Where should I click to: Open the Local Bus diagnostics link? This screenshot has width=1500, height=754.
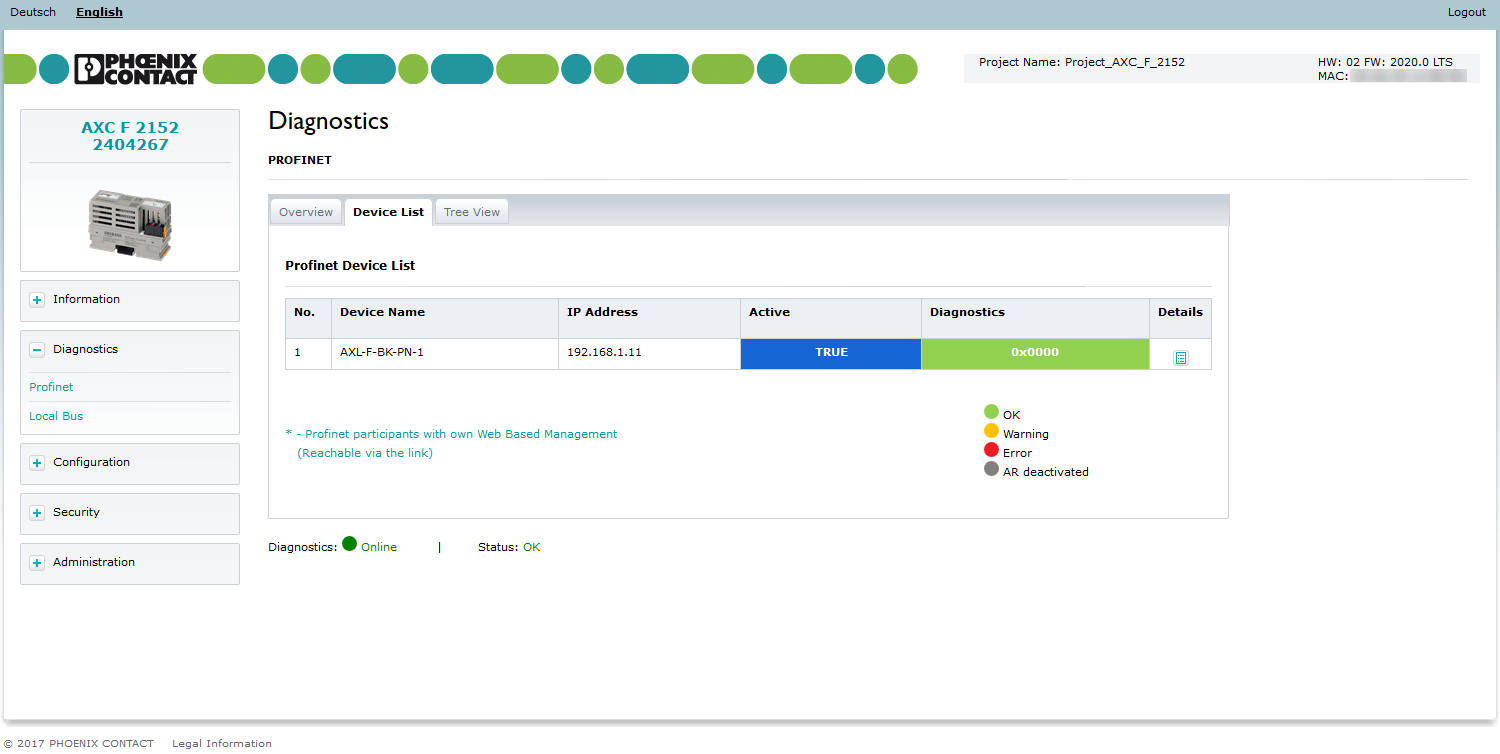point(56,416)
